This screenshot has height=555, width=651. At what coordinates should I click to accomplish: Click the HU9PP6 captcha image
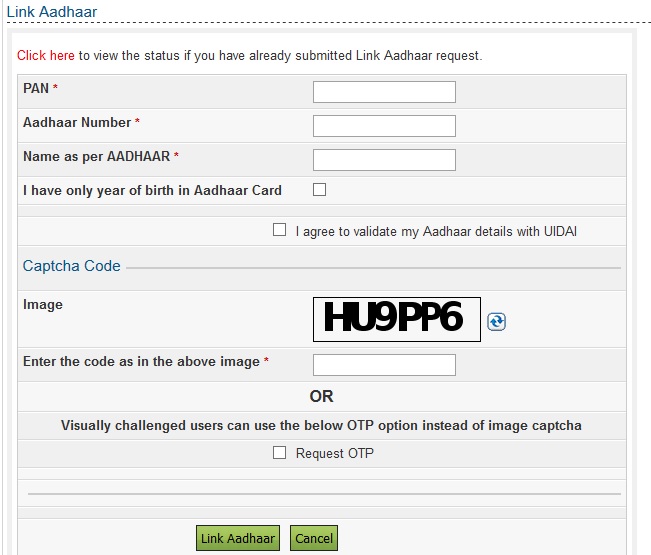click(x=396, y=319)
